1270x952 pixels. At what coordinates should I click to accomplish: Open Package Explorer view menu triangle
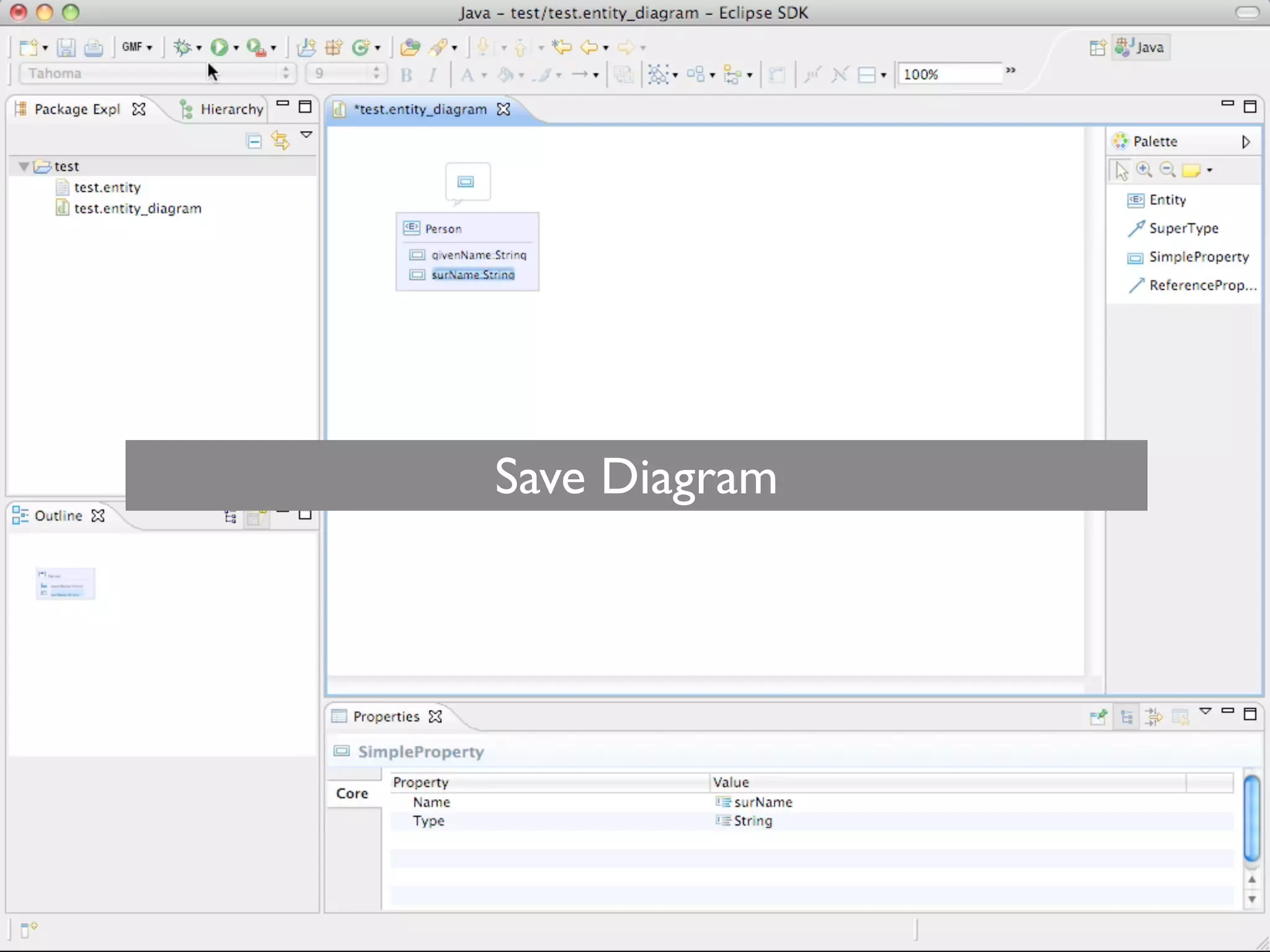point(306,134)
